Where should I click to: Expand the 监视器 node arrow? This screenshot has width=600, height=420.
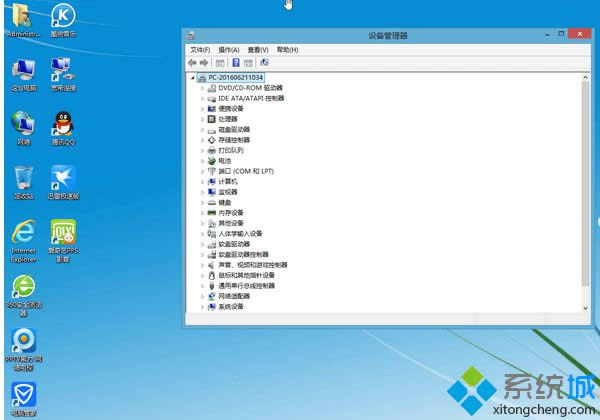click(202, 192)
